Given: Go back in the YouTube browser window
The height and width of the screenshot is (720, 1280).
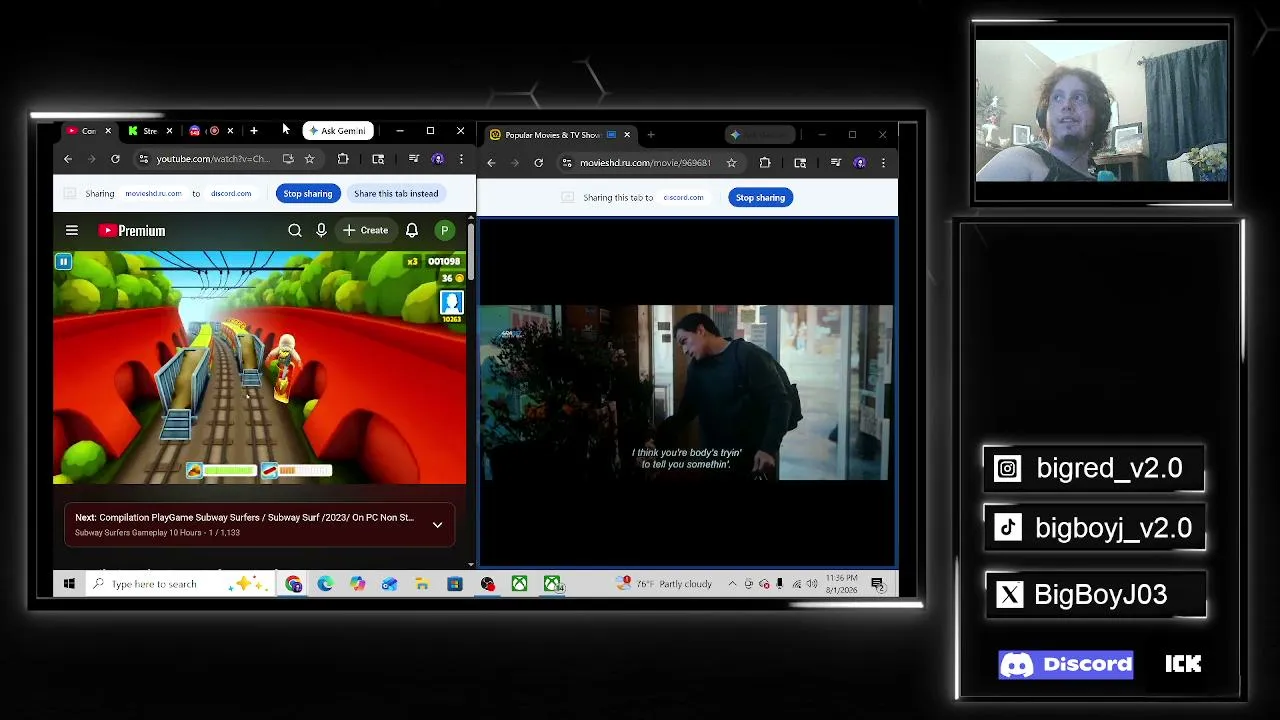Looking at the screenshot, I should (68, 159).
